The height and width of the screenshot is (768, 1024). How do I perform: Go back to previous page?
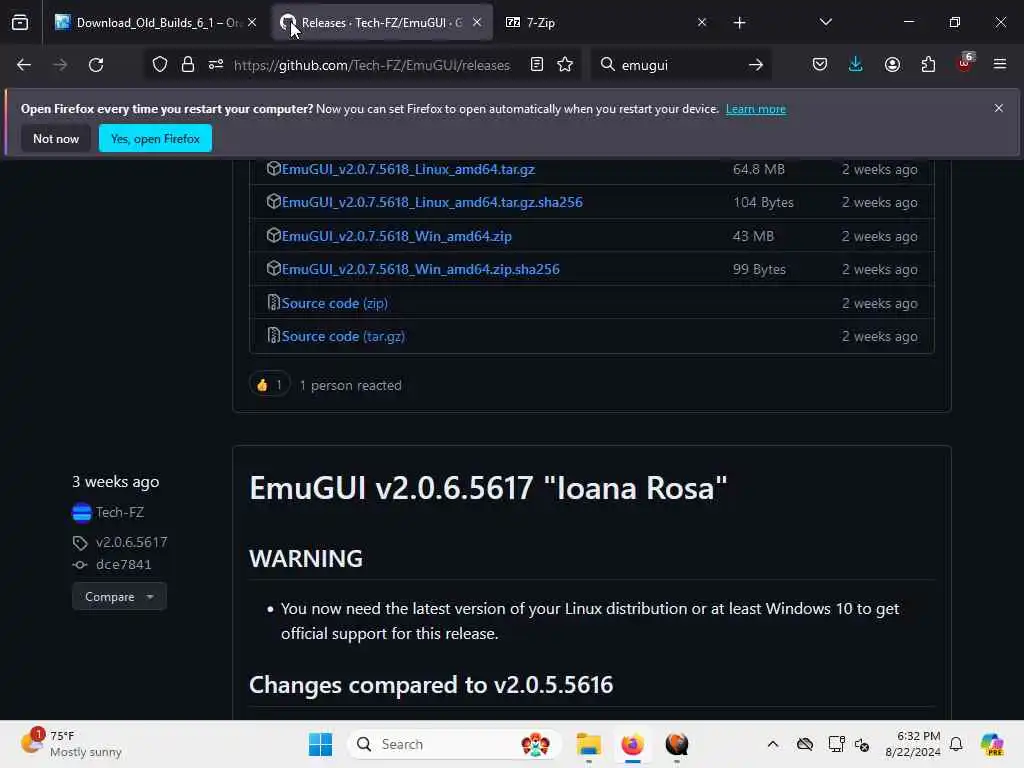point(24,65)
